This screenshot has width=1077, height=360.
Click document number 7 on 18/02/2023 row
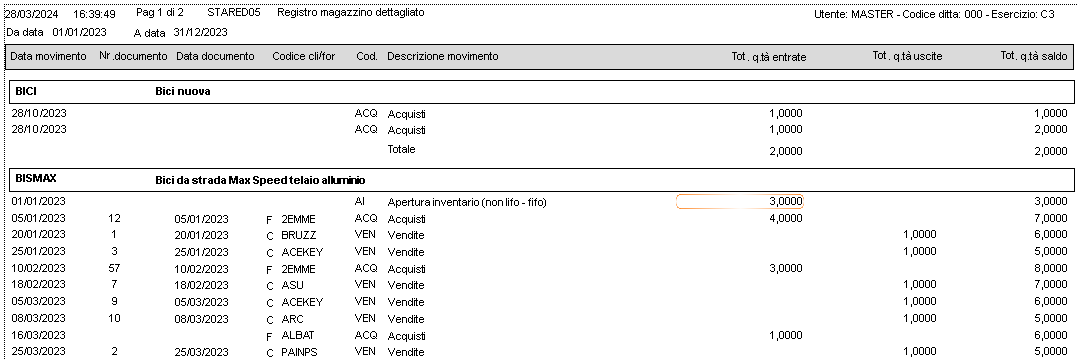pyautogui.click(x=115, y=284)
